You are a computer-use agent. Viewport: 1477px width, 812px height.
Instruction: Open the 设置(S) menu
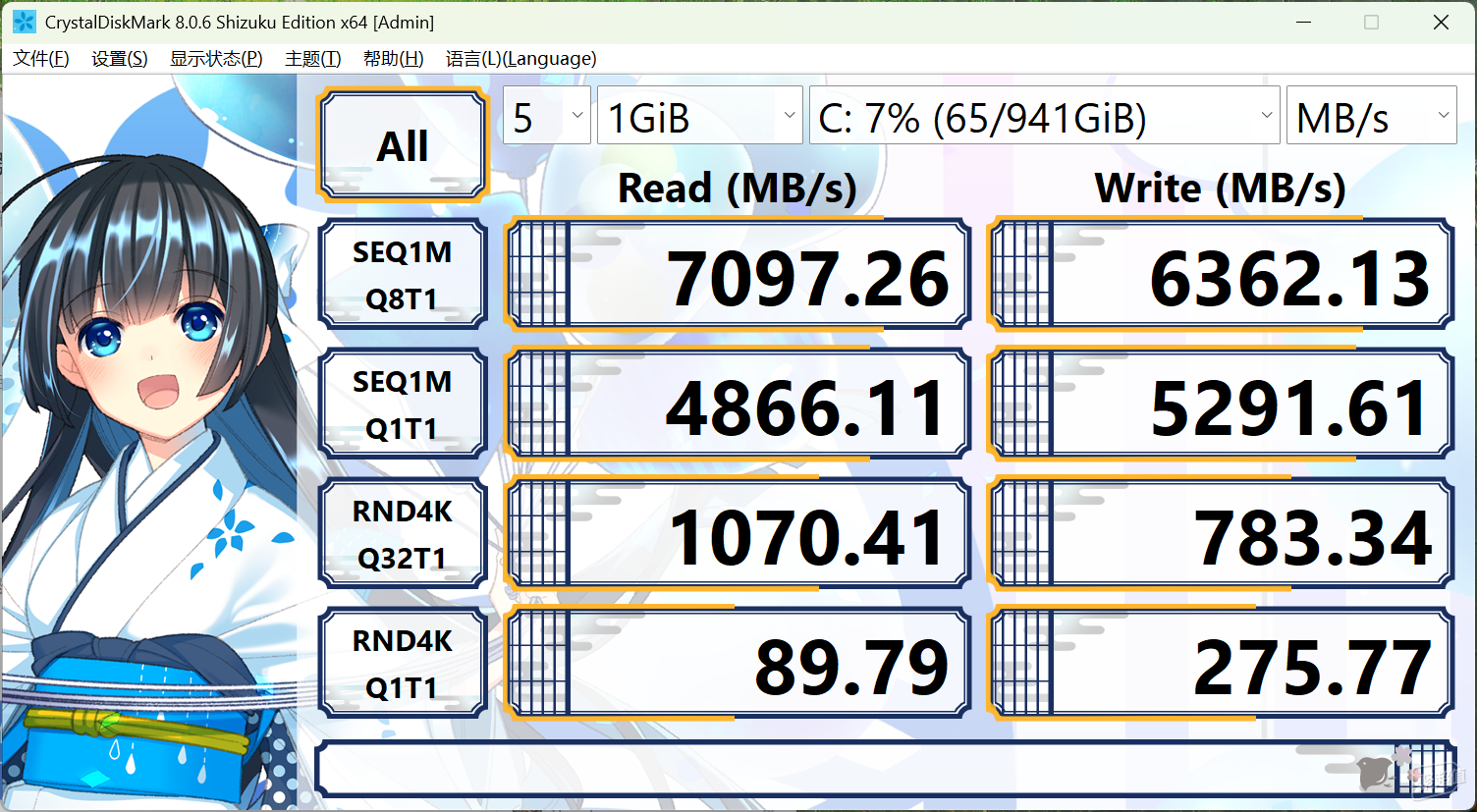[120, 59]
